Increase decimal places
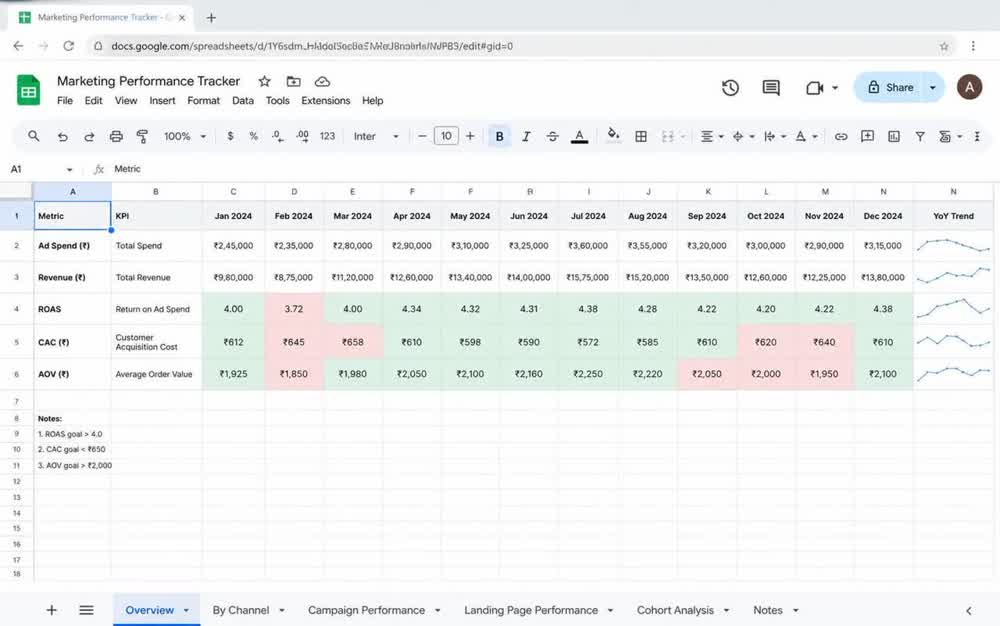 tap(302, 136)
